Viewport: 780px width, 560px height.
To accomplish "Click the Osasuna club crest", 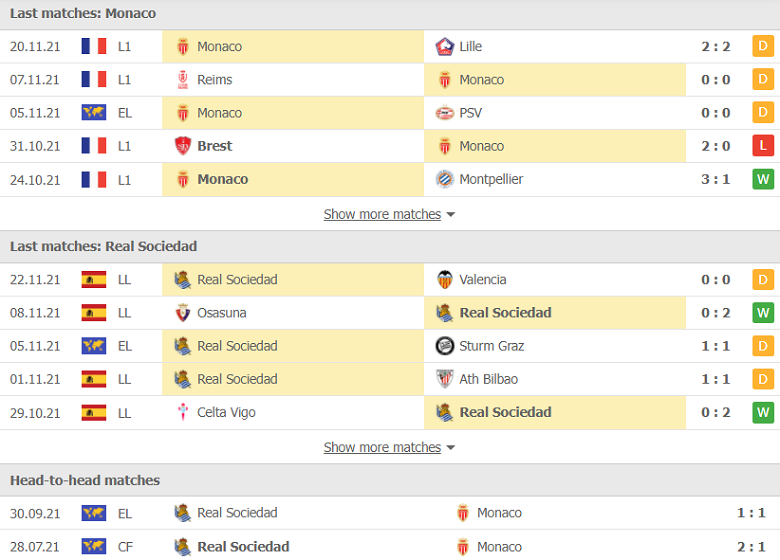I will (183, 313).
